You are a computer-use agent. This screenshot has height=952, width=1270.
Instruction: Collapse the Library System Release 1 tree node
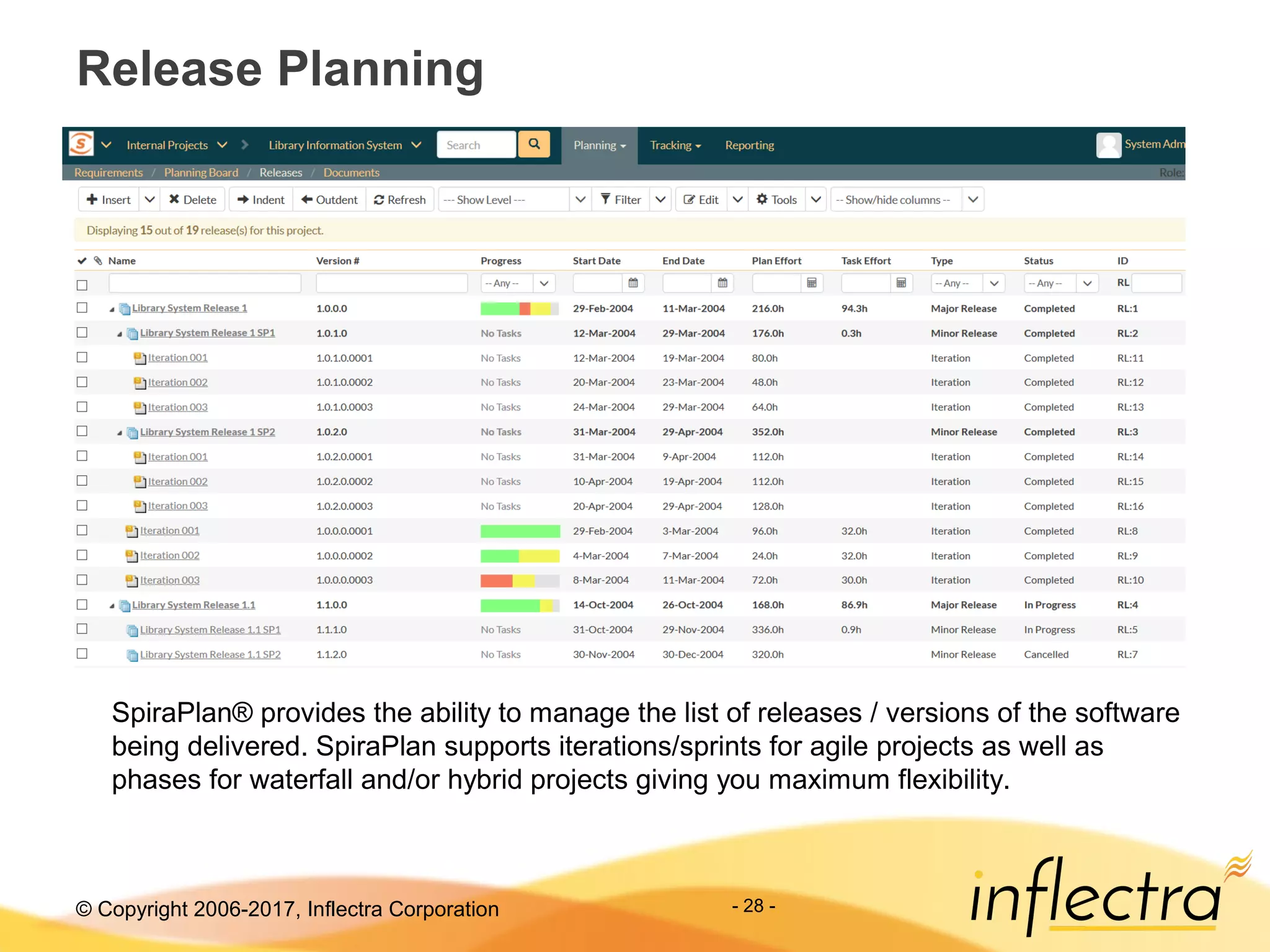pos(112,309)
